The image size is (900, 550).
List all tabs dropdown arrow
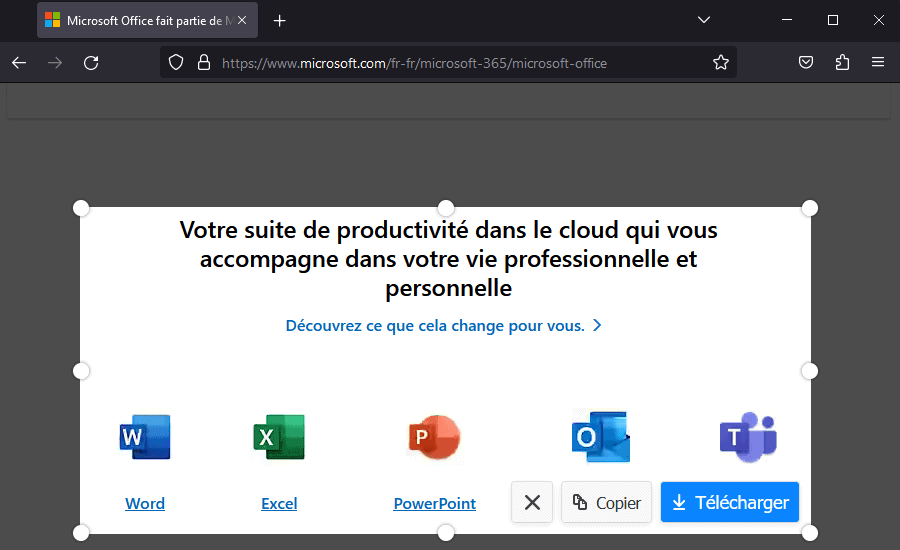(704, 20)
